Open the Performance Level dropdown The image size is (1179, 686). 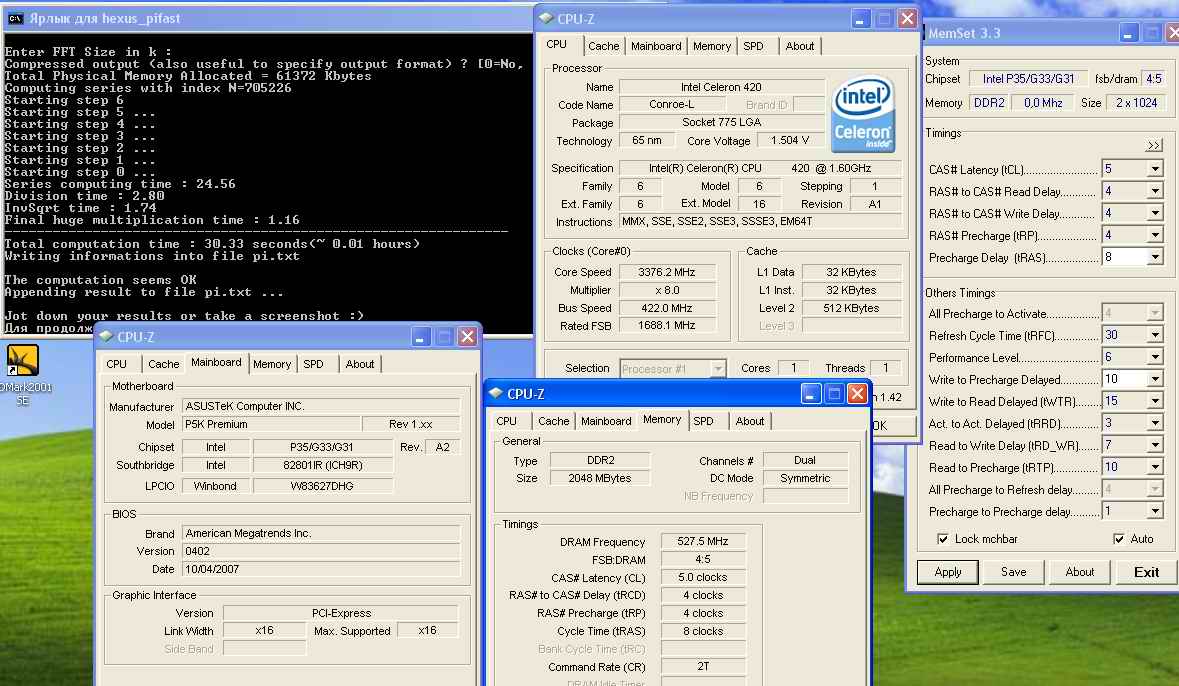click(1155, 357)
